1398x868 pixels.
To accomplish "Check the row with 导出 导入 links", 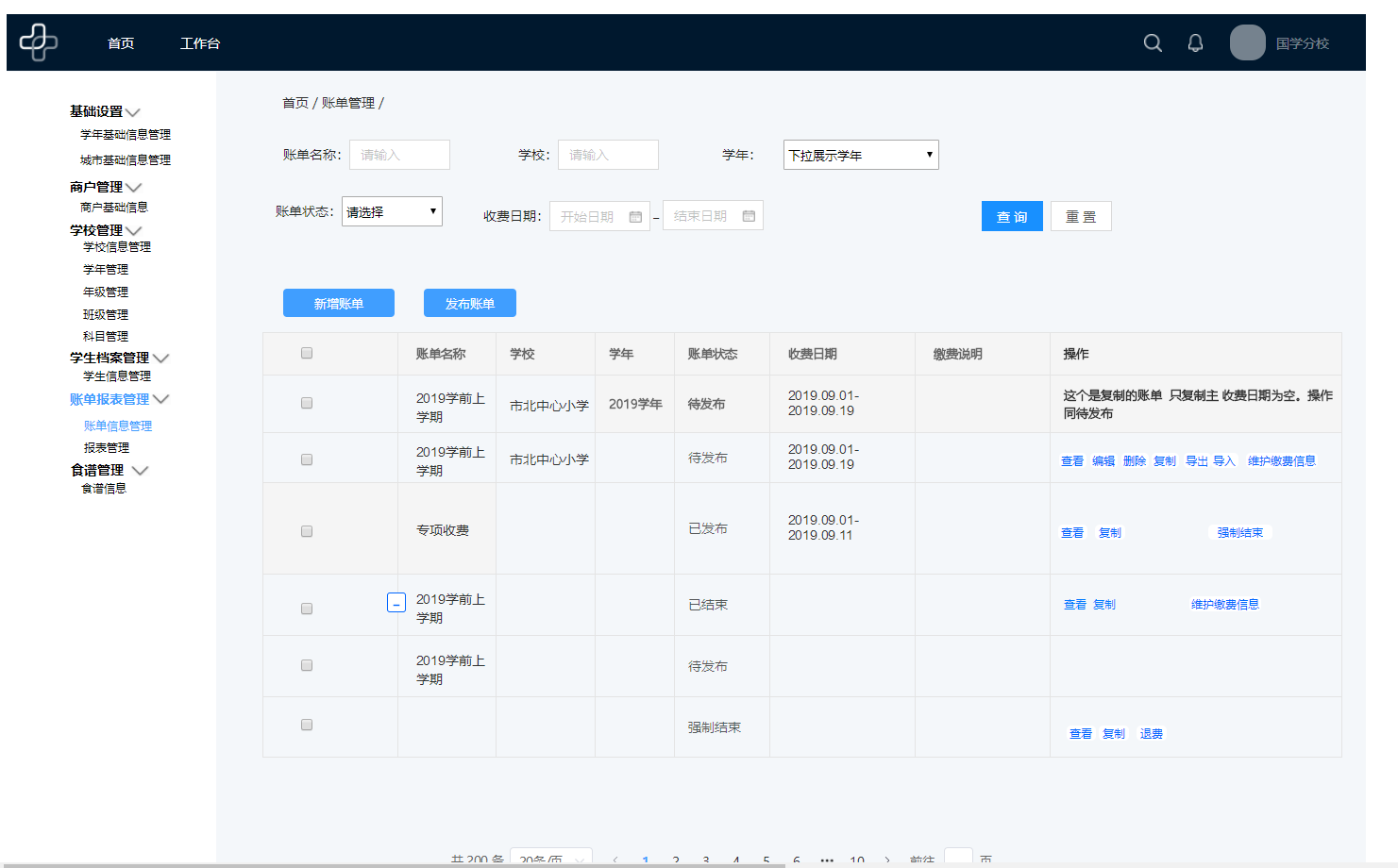I will (x=307, y=459).
